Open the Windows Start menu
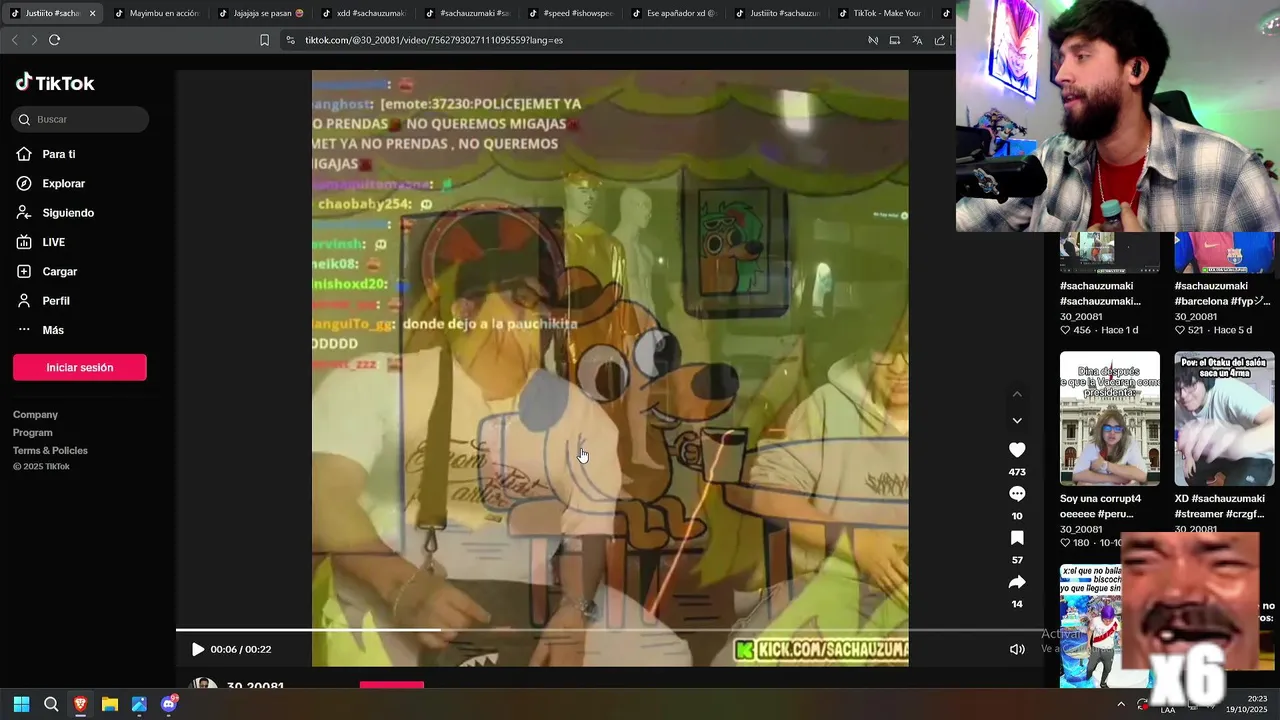This screenshot has width=1280, height=720. tap(21, 704)
